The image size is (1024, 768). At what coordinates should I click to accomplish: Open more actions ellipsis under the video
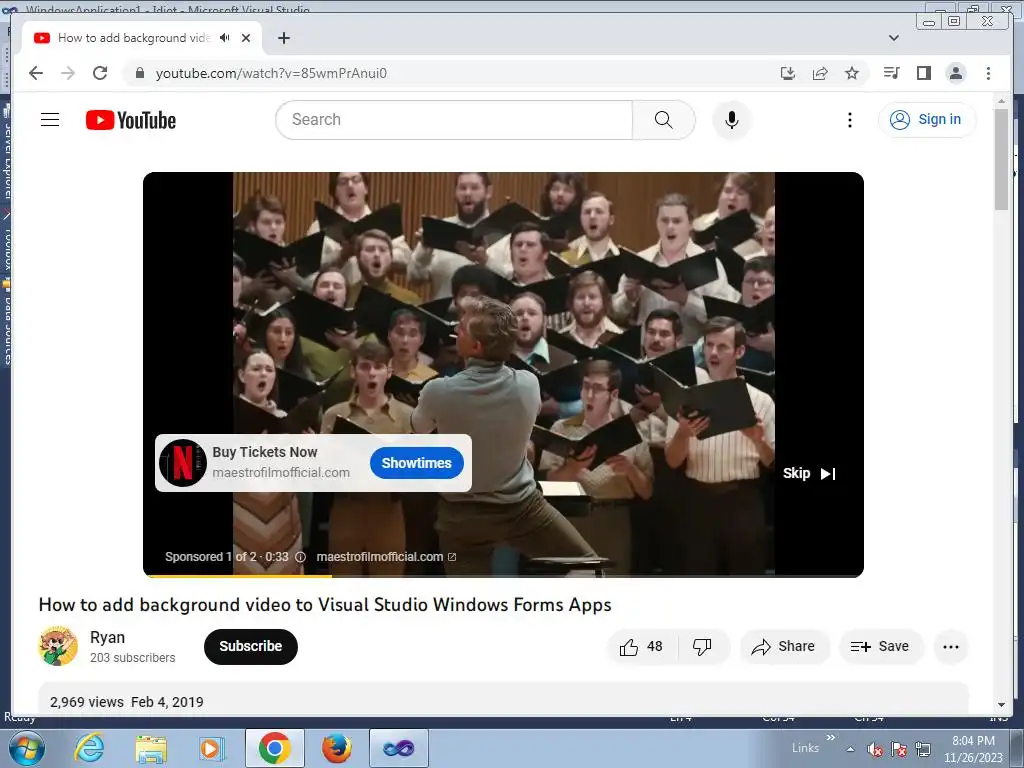click(x=951, y=647)
